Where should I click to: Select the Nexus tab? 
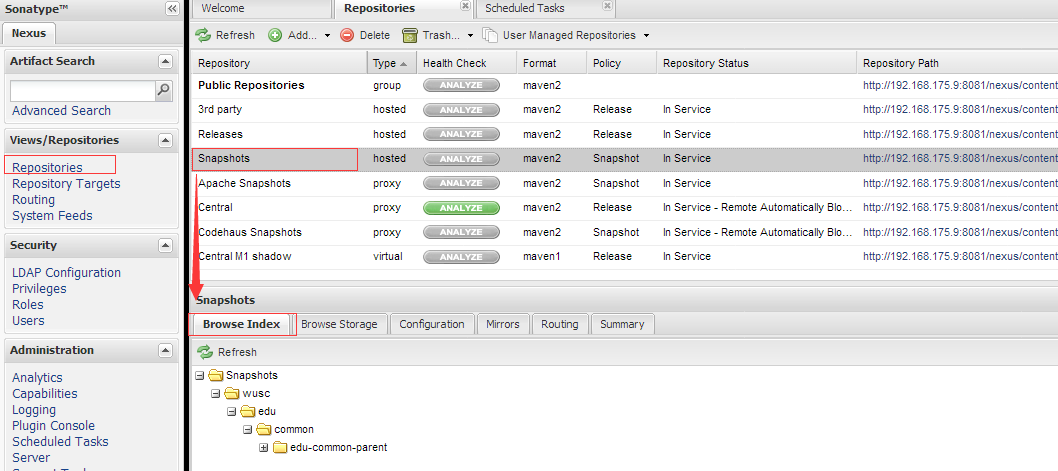28,33
